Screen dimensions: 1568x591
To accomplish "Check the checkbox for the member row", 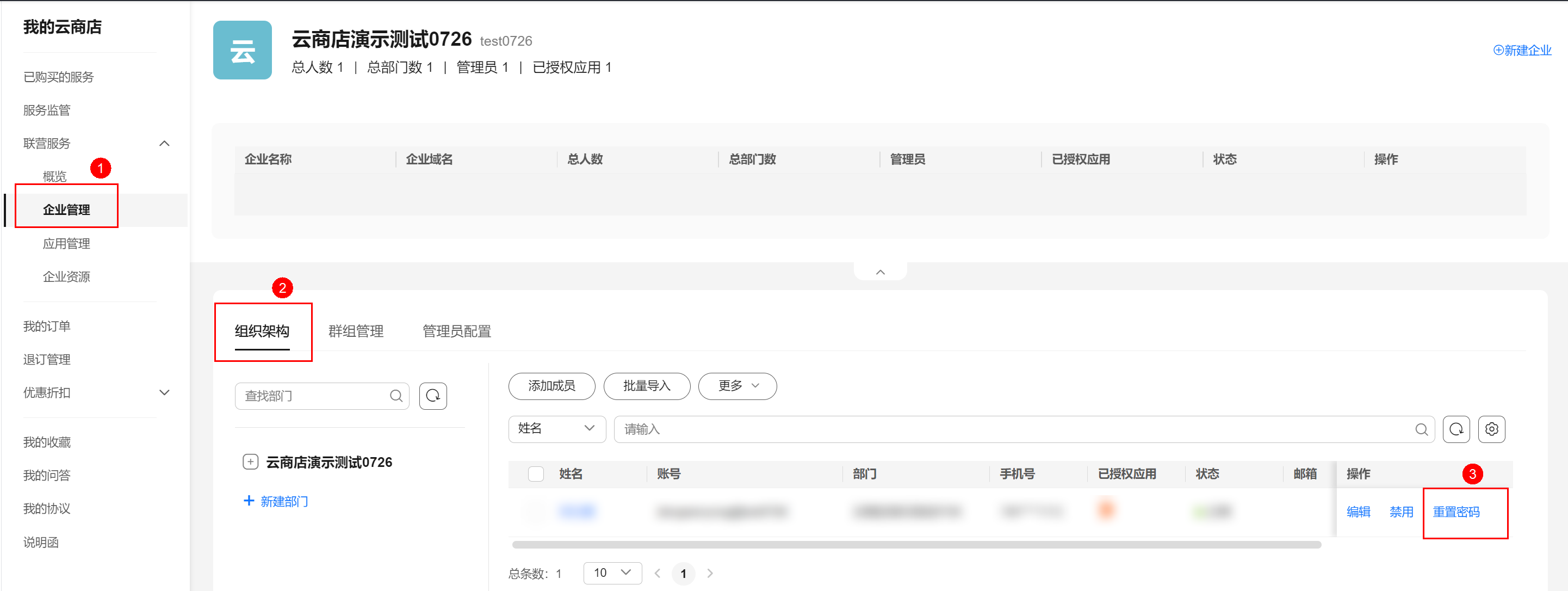I will pos(536,511).
